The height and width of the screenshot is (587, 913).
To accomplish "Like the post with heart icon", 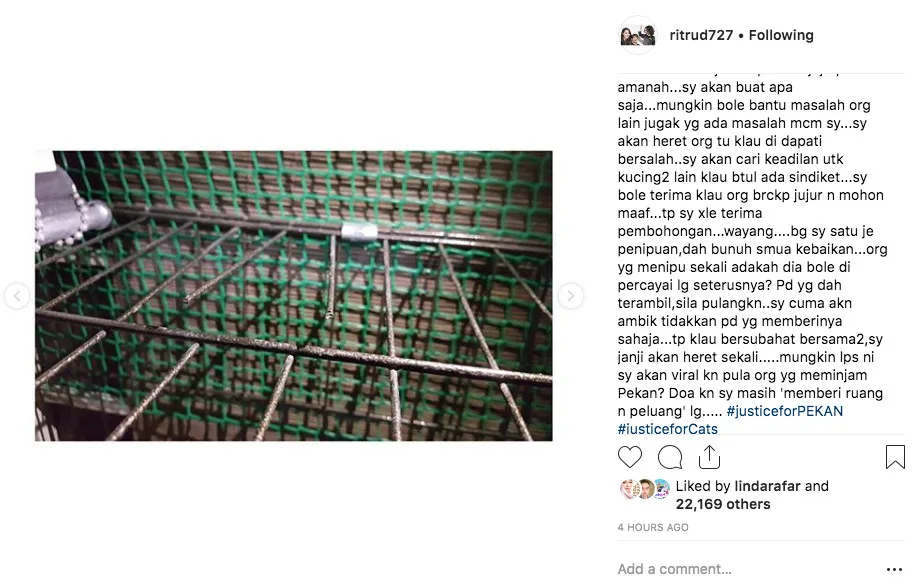I will click(x=629, y=457).
